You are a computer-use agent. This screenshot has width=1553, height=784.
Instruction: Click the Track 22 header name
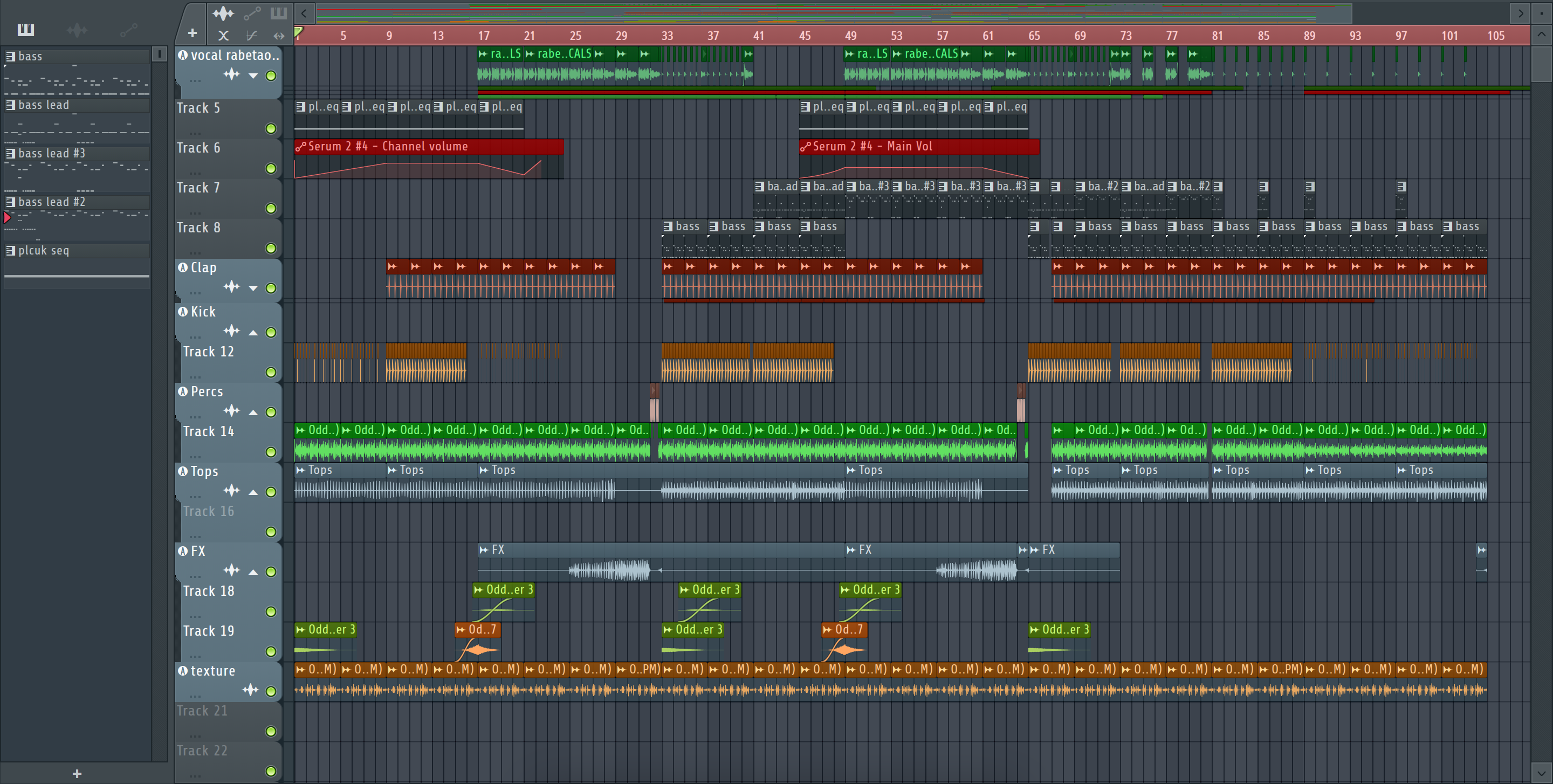tap(202, 751)
